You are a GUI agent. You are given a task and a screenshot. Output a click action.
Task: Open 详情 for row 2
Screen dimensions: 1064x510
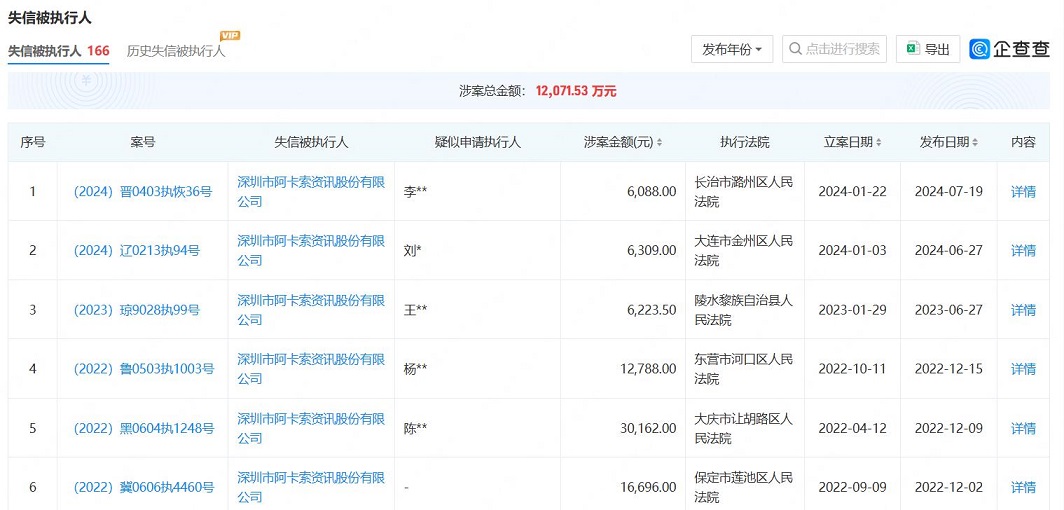[1023, 251]
